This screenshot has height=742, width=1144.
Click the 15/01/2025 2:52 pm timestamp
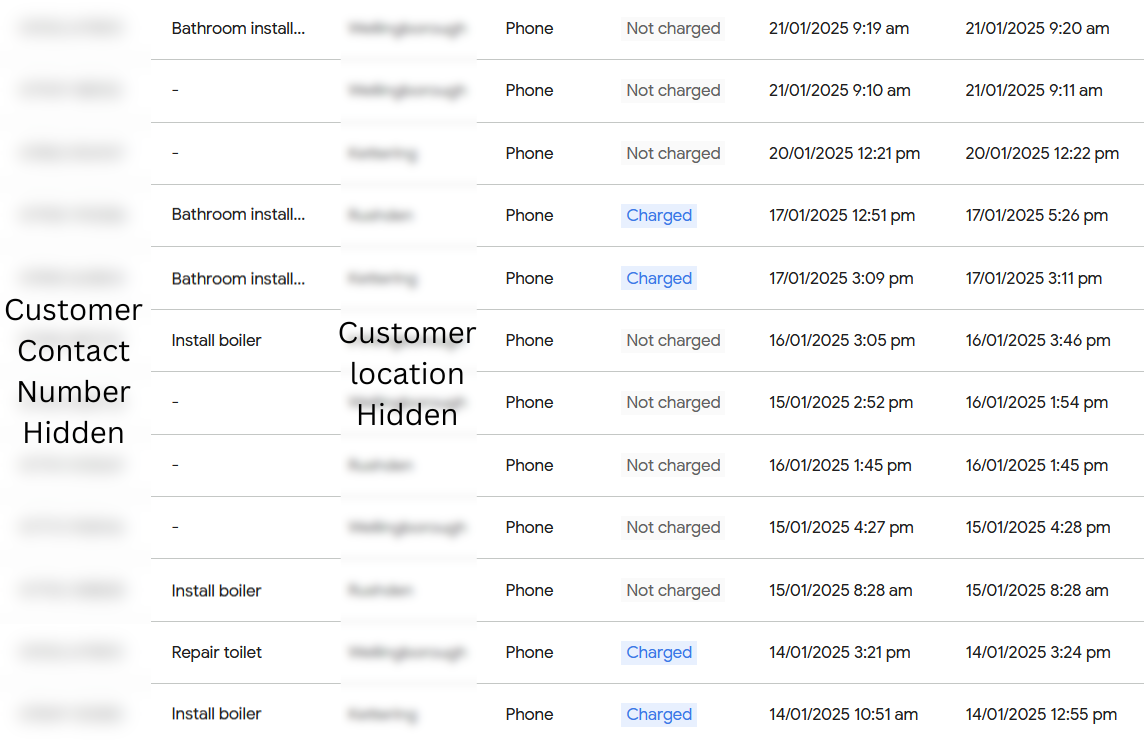tap(840, 402)
